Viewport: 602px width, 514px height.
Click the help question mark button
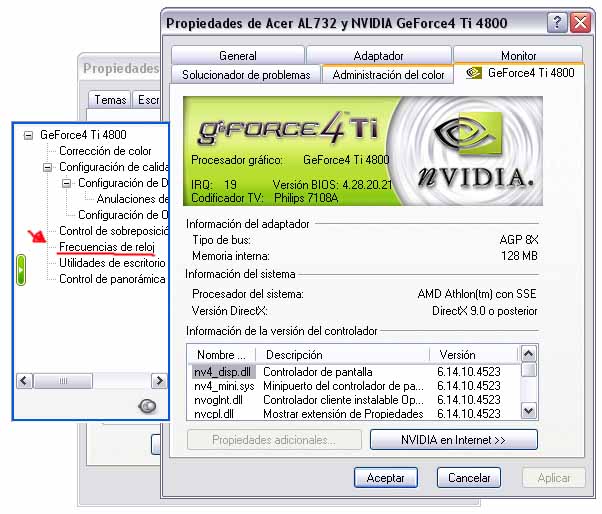coord(557,23)
